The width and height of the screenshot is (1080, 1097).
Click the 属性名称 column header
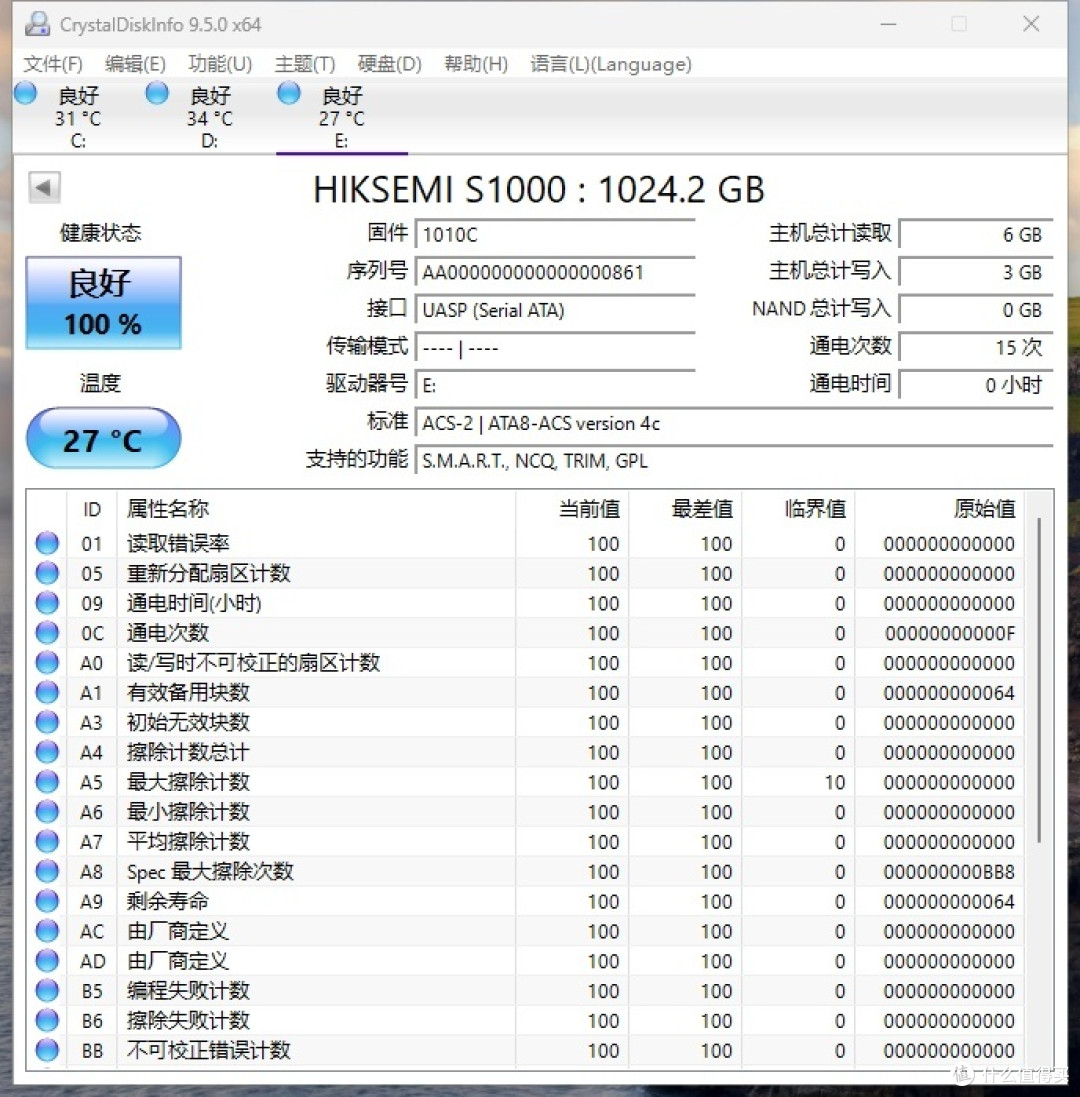(316, 509)
